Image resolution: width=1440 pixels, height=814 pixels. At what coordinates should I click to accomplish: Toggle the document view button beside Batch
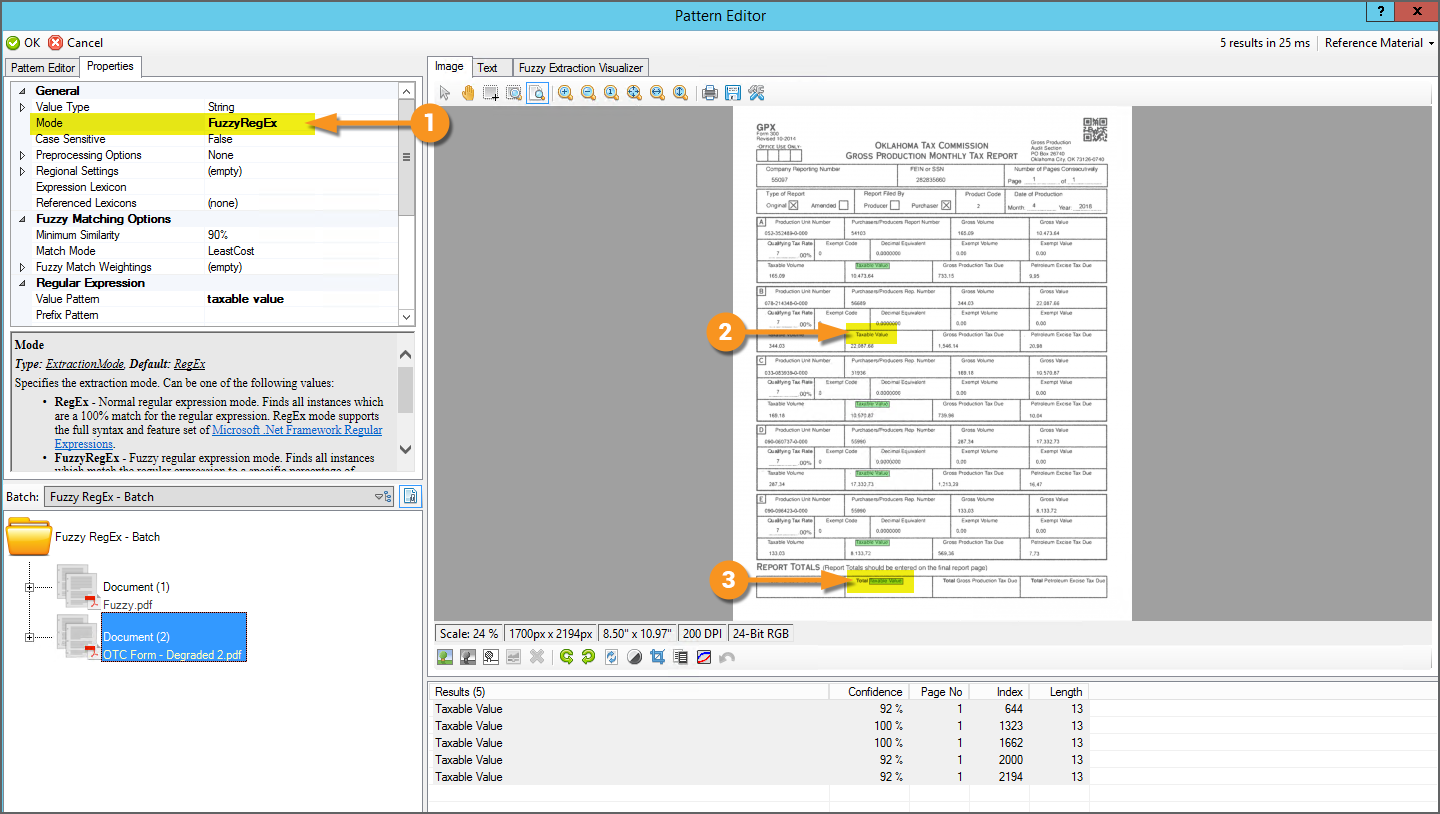(410, 496)
